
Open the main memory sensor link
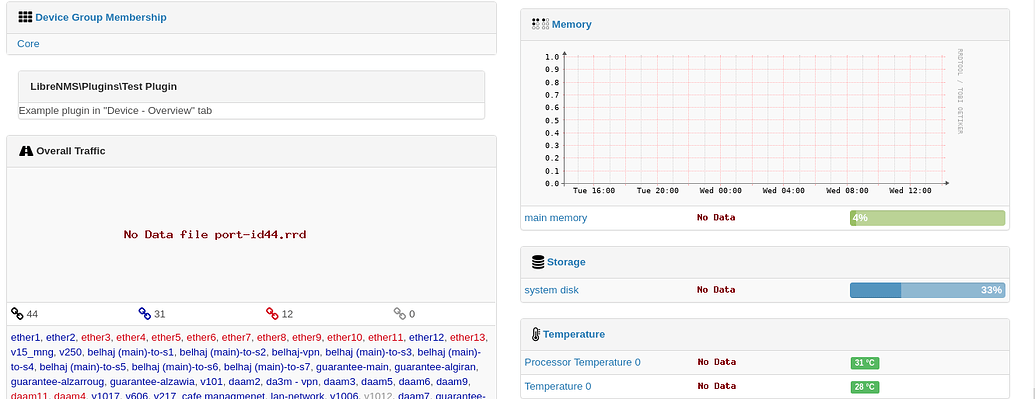click(x=556, y=217)
